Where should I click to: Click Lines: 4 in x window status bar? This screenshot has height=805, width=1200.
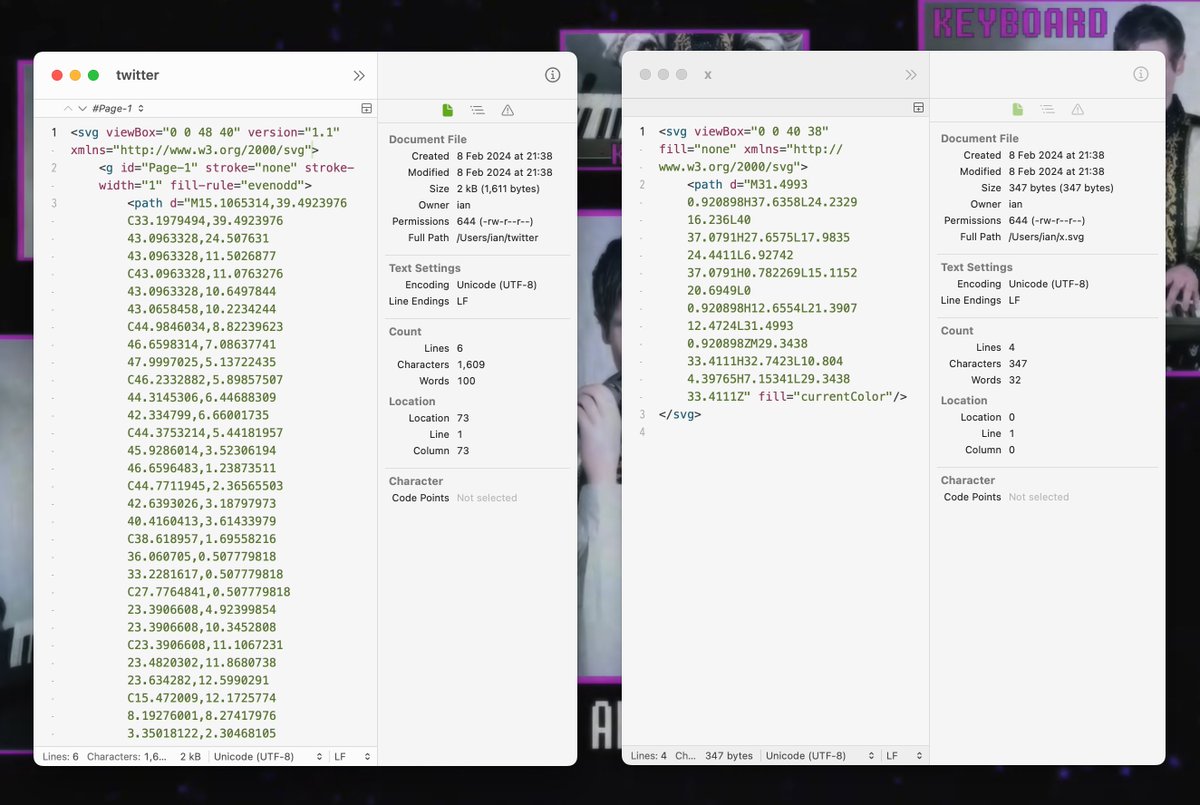[649, 756]
